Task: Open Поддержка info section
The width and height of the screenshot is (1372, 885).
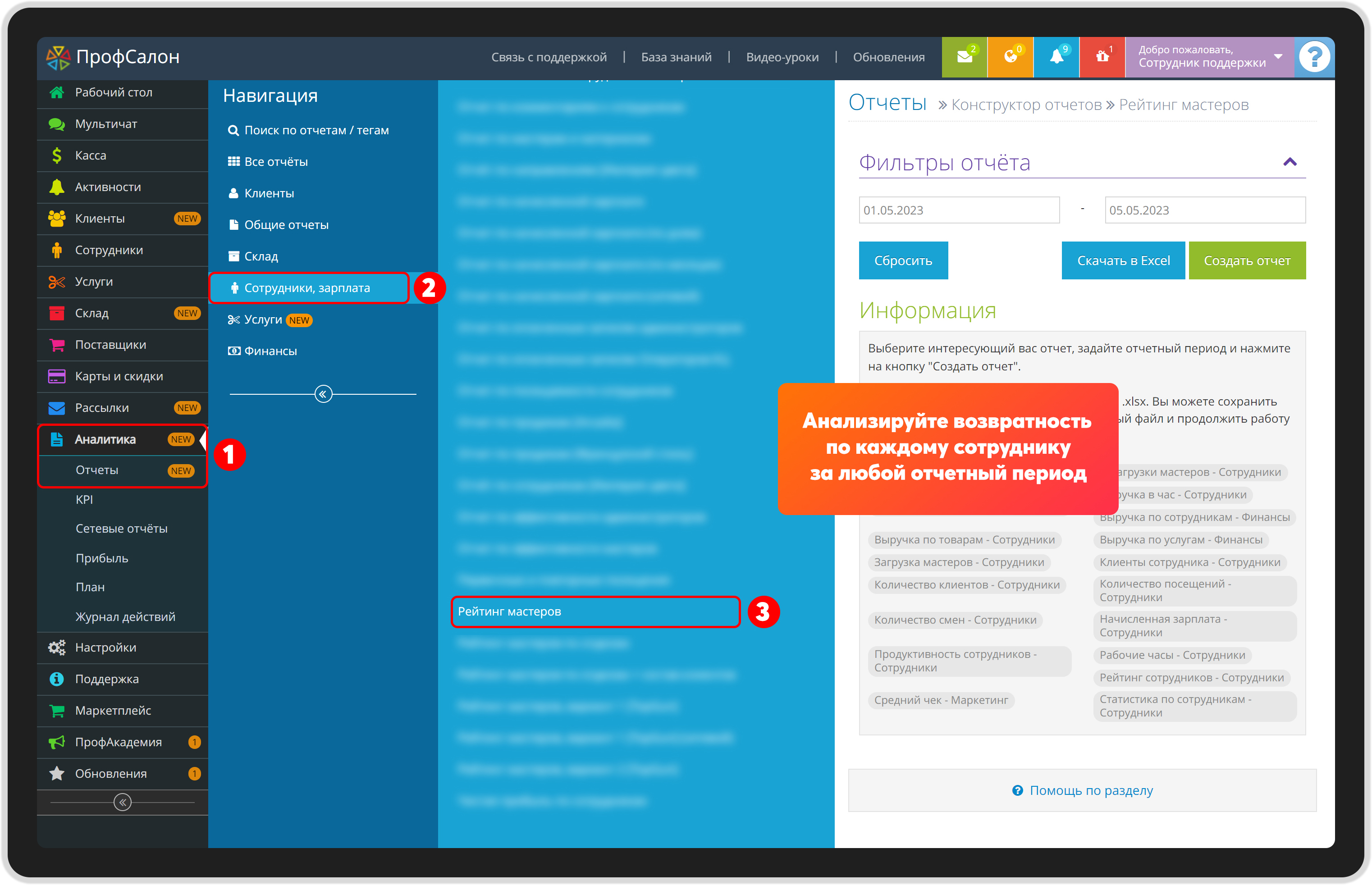Action: [x=123, y=680]
